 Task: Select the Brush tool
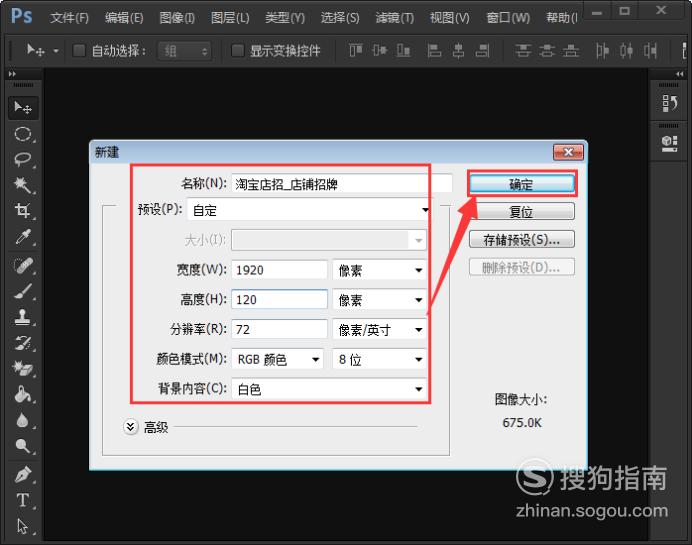pyautogui.click(x=23, y=291)
